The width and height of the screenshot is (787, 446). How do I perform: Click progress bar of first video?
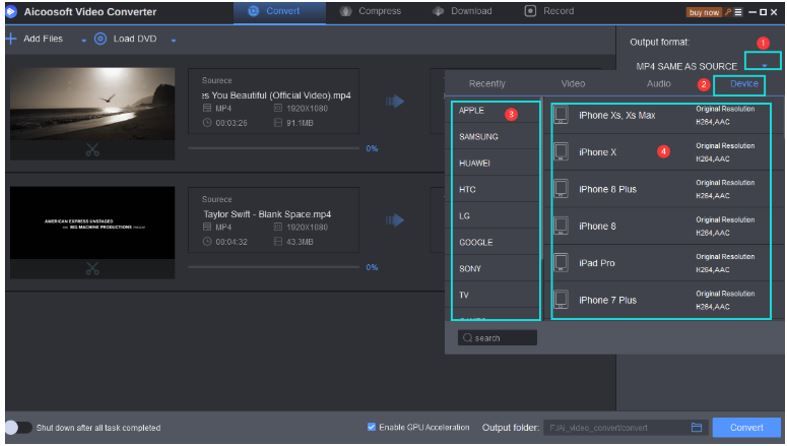pyautogui.click(x=274, y=148)
